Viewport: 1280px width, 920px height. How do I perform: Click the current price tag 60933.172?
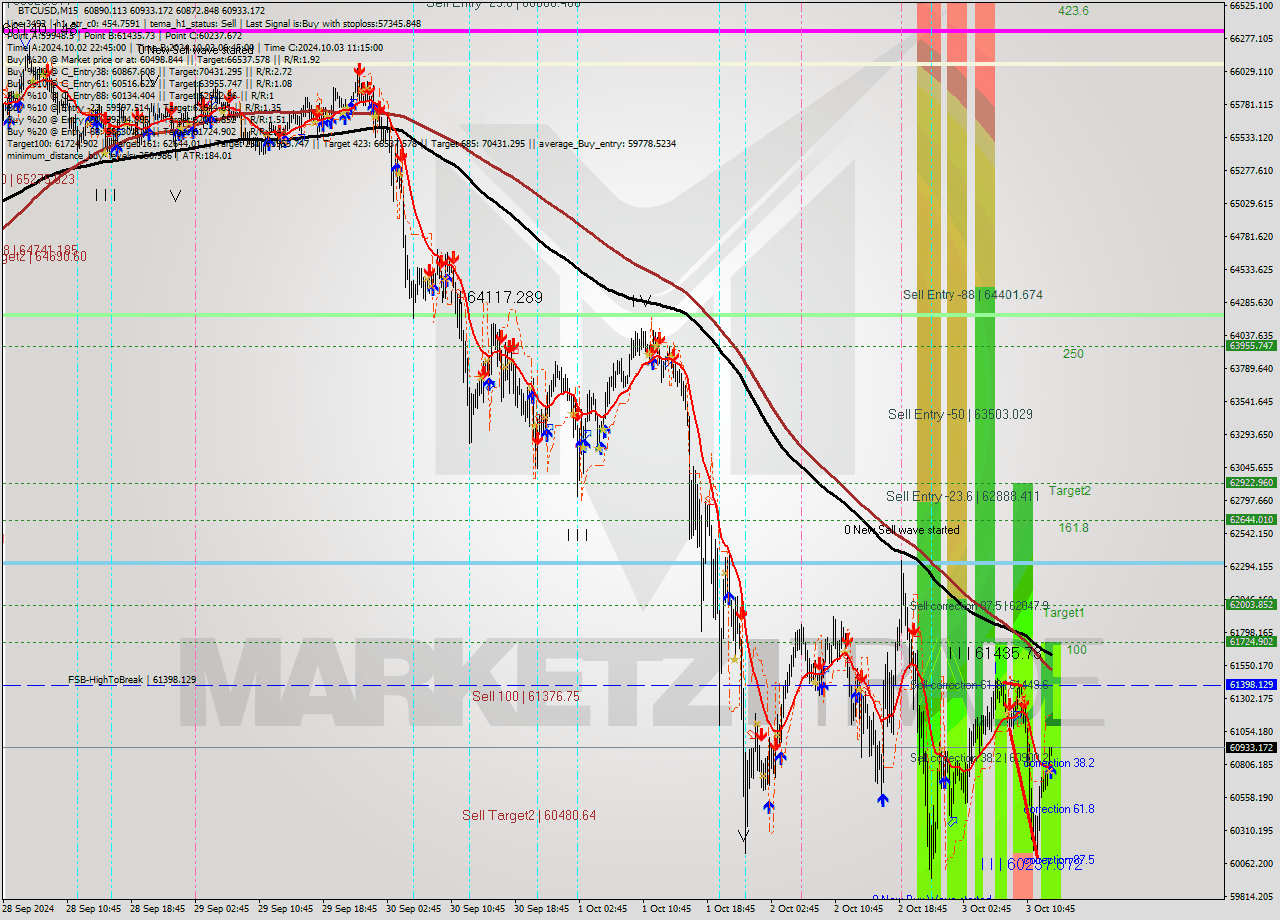click(1251, 747)
